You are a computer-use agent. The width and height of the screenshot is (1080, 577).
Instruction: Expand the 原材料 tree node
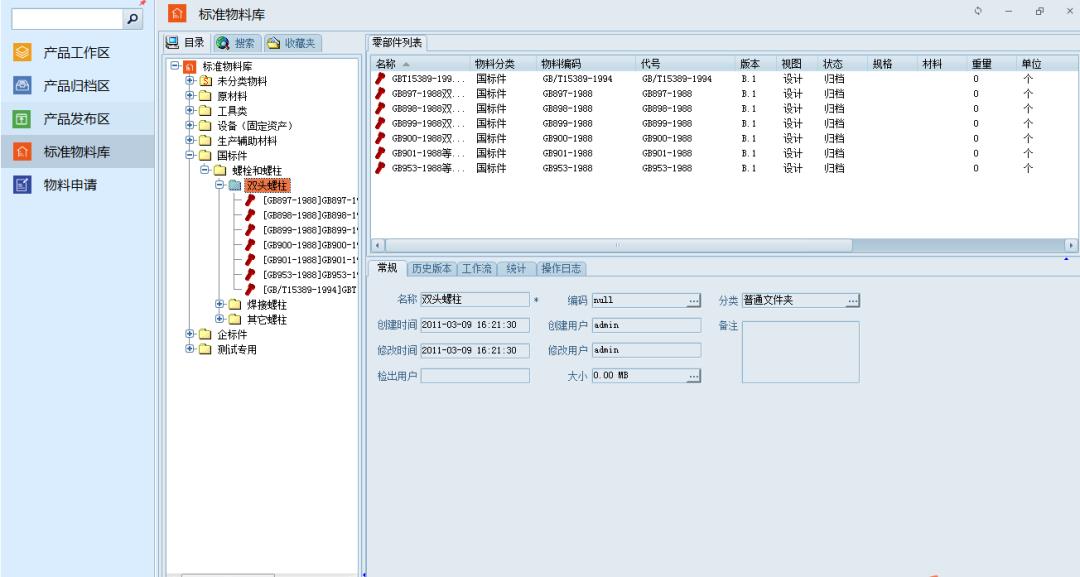pos(190,96)
